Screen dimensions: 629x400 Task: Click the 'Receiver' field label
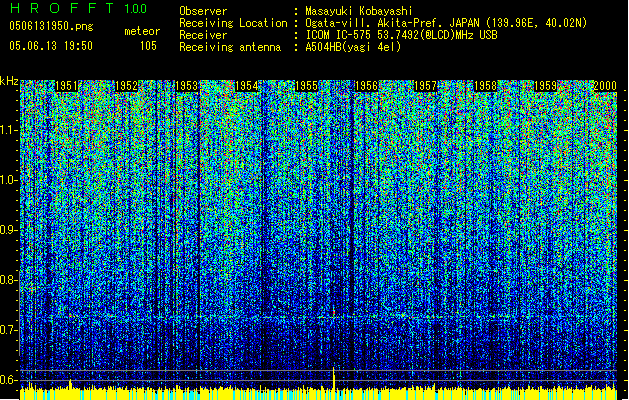(203, 35)
